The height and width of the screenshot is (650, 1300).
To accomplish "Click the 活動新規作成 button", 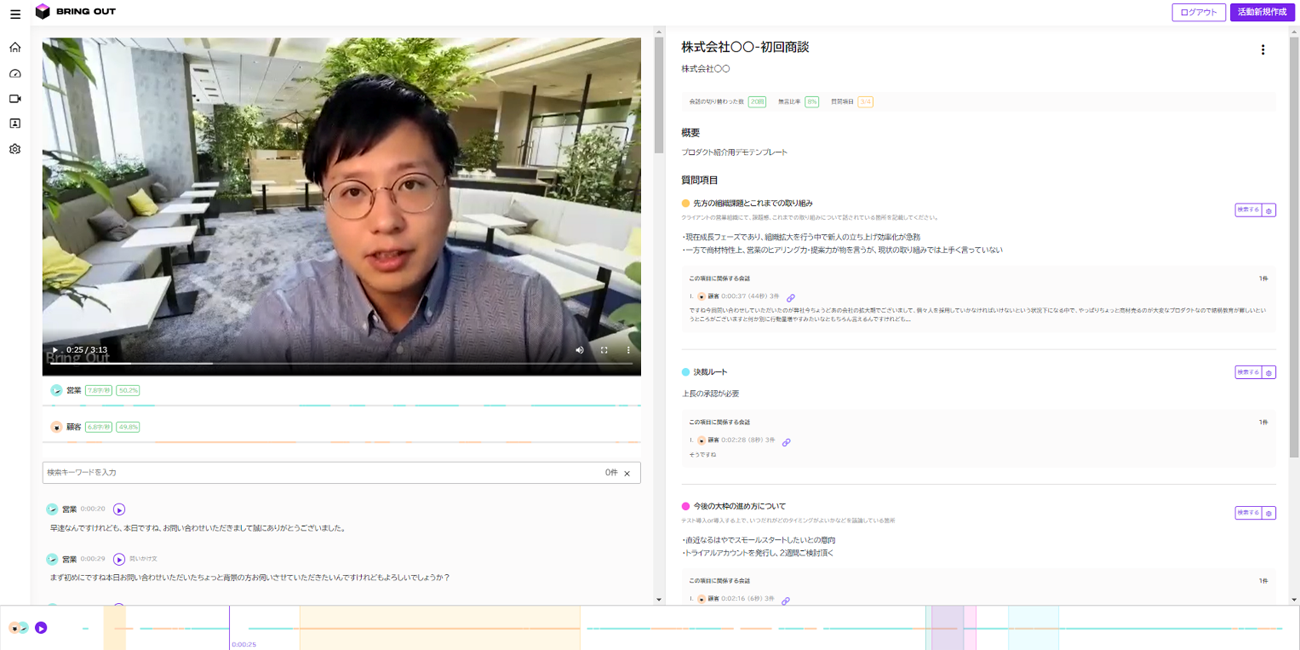I will 1262,12.
